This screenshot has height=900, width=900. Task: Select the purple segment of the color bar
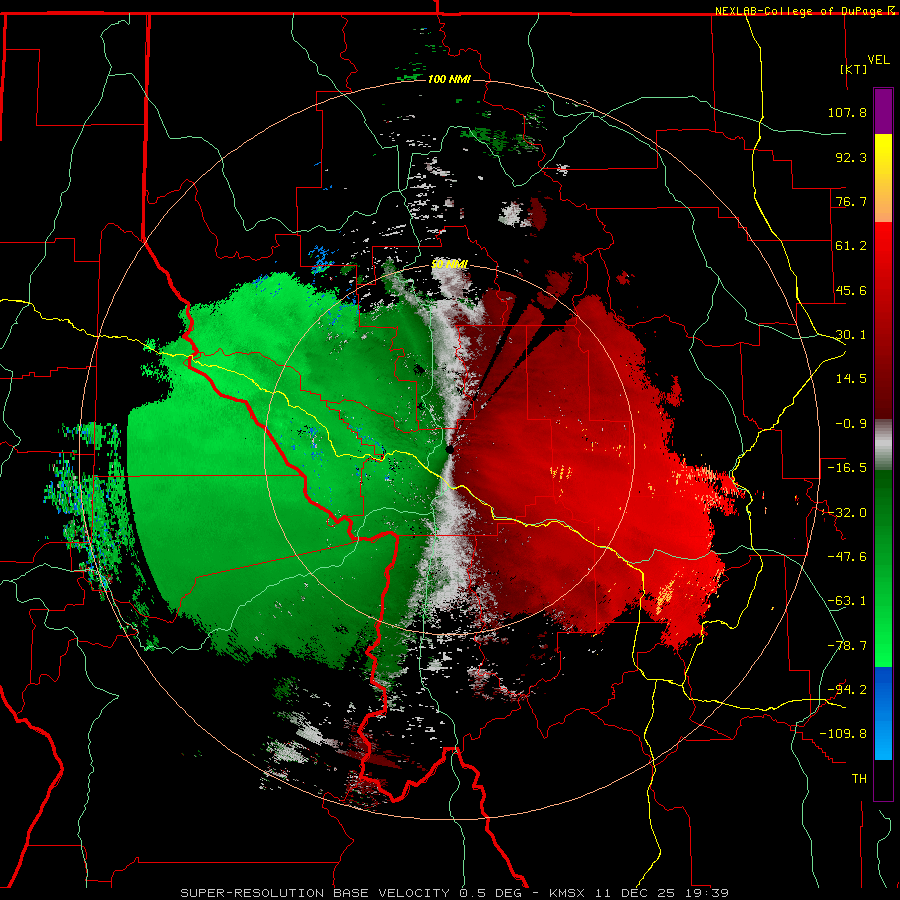coord(883,111)
